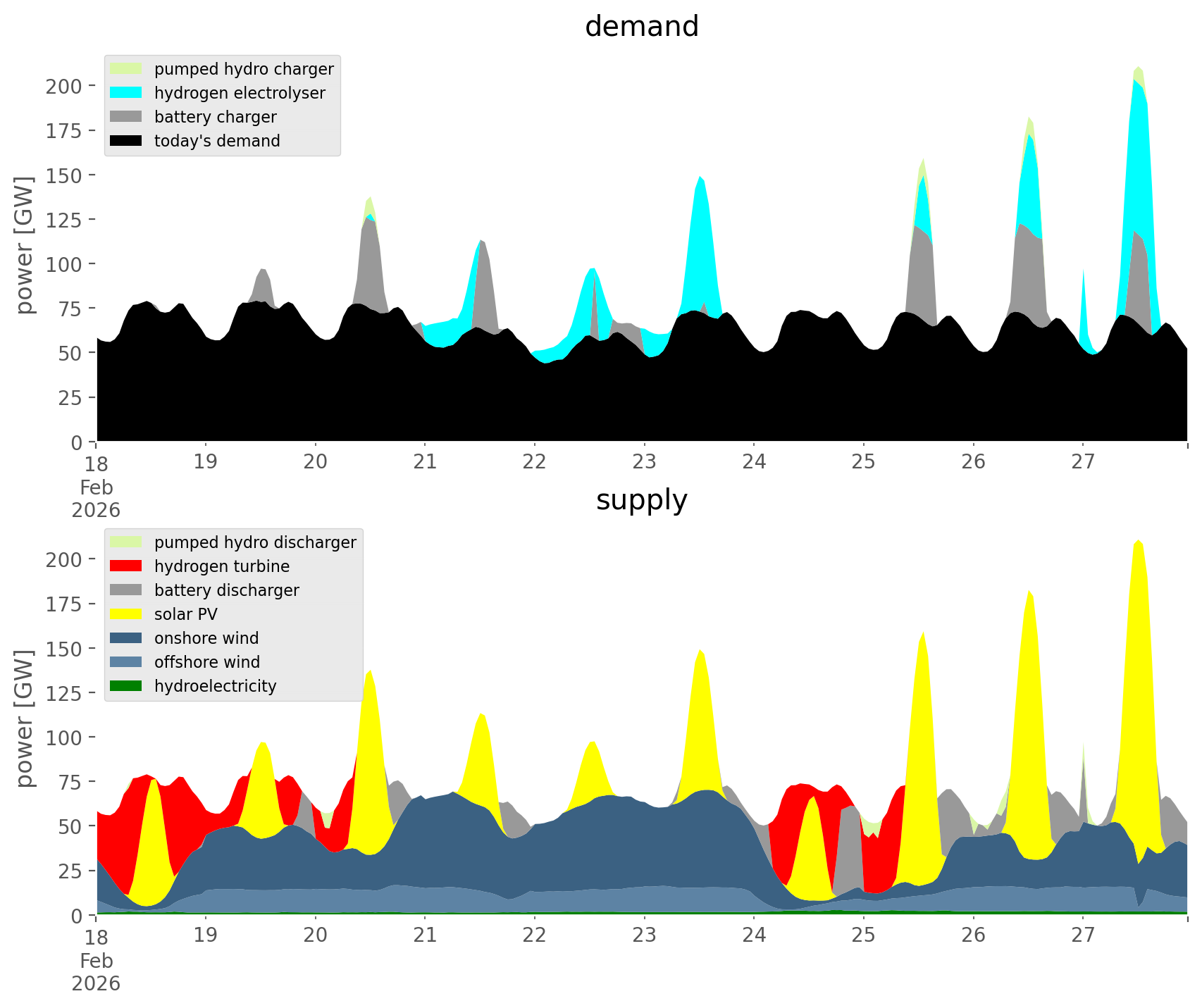Click the green hydroelectricity legend swatch
Viewport: 1202px width, 1008px height.
pyautogui.click(x=126, y=686)
